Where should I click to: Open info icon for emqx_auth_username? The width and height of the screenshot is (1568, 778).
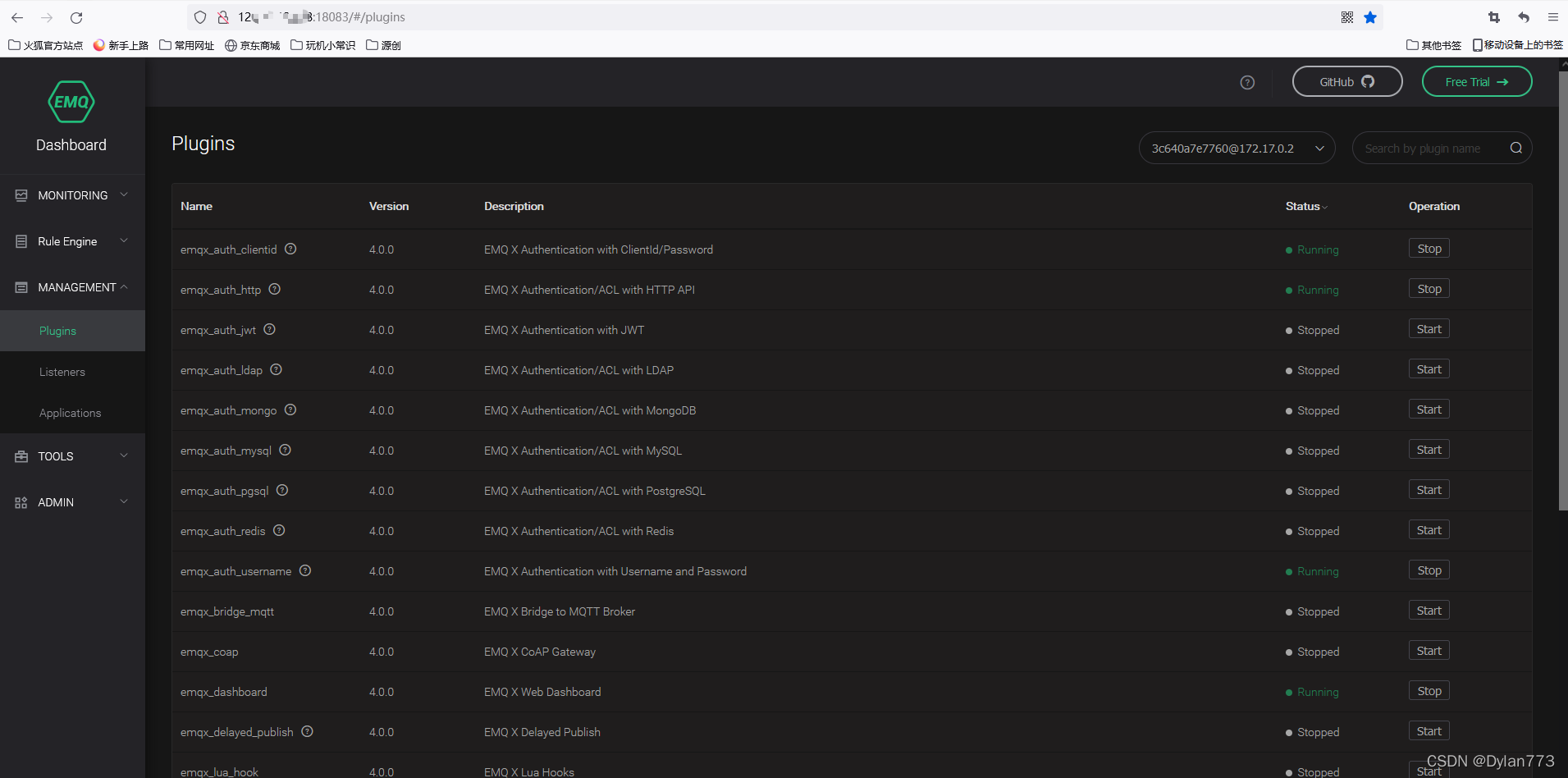(x=305, y=570)
